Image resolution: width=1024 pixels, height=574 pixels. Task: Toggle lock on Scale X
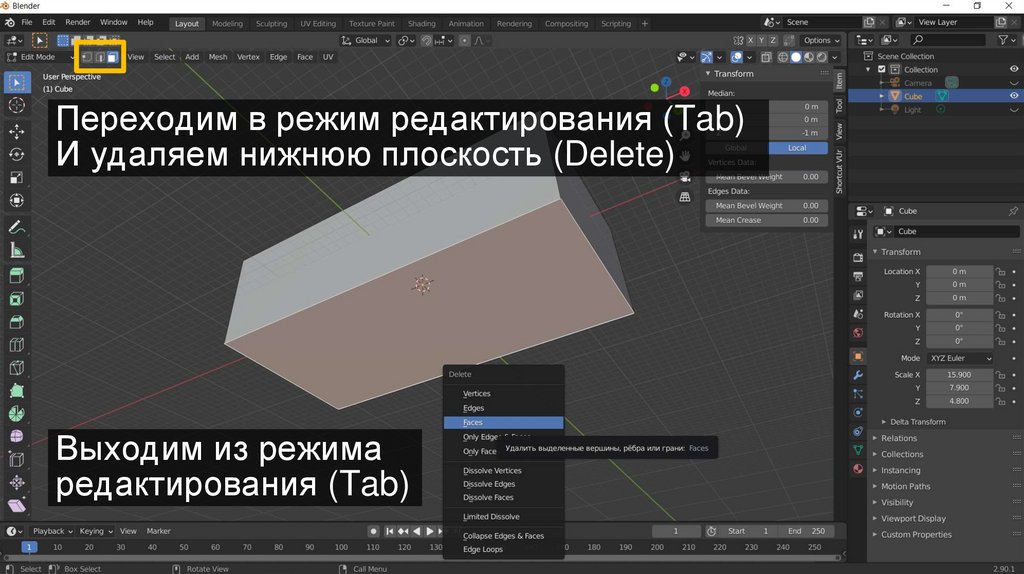pos(1000,375)
